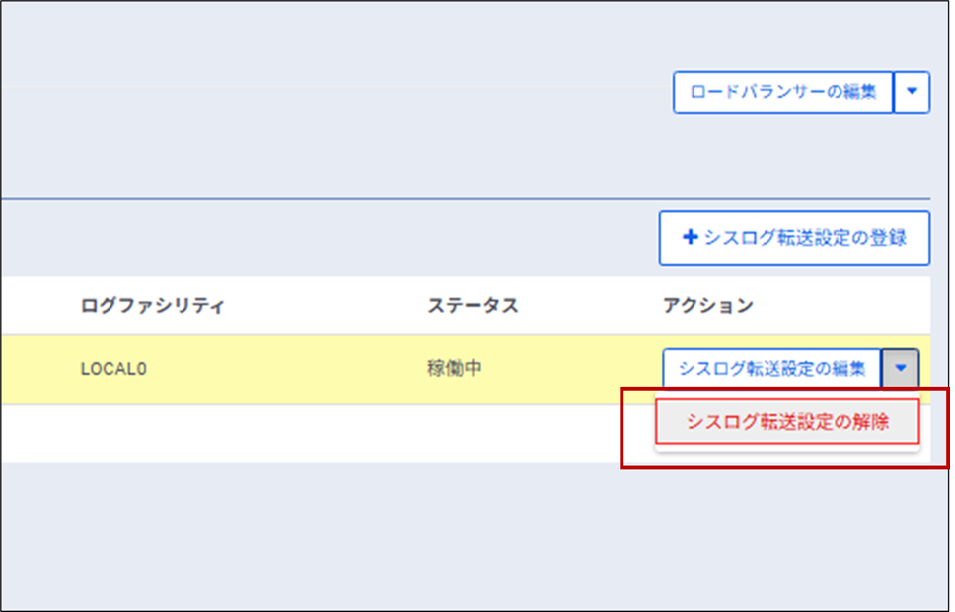955x612 pixels.
Task: Select シスログ転送設定の解除 from the dropdown menu
Action: [x=787, y=422]
